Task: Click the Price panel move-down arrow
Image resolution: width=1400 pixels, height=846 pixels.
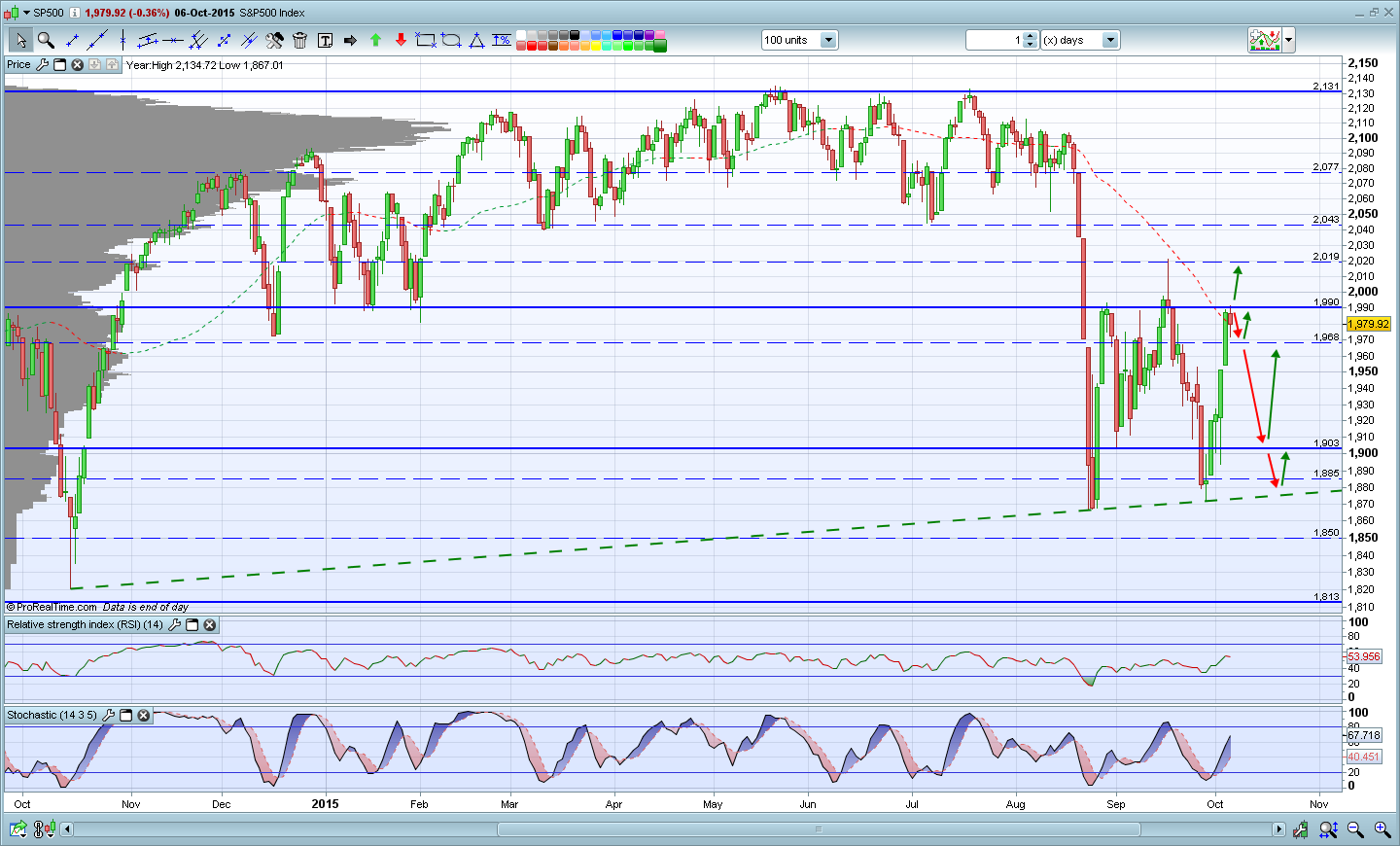Action: point(94,65)
